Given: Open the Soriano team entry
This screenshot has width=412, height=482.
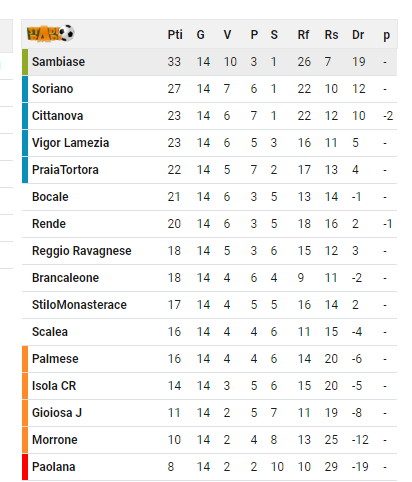Looking at the screenshot, I should pyautogui.click(x=209, y=89).
